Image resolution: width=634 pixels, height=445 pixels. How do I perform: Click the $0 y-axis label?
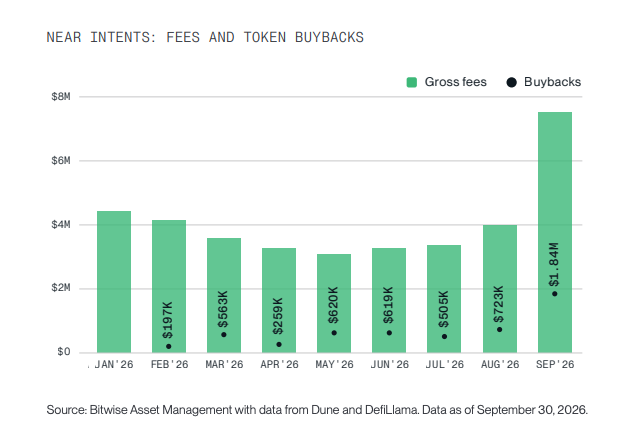(x=64, y=352)
